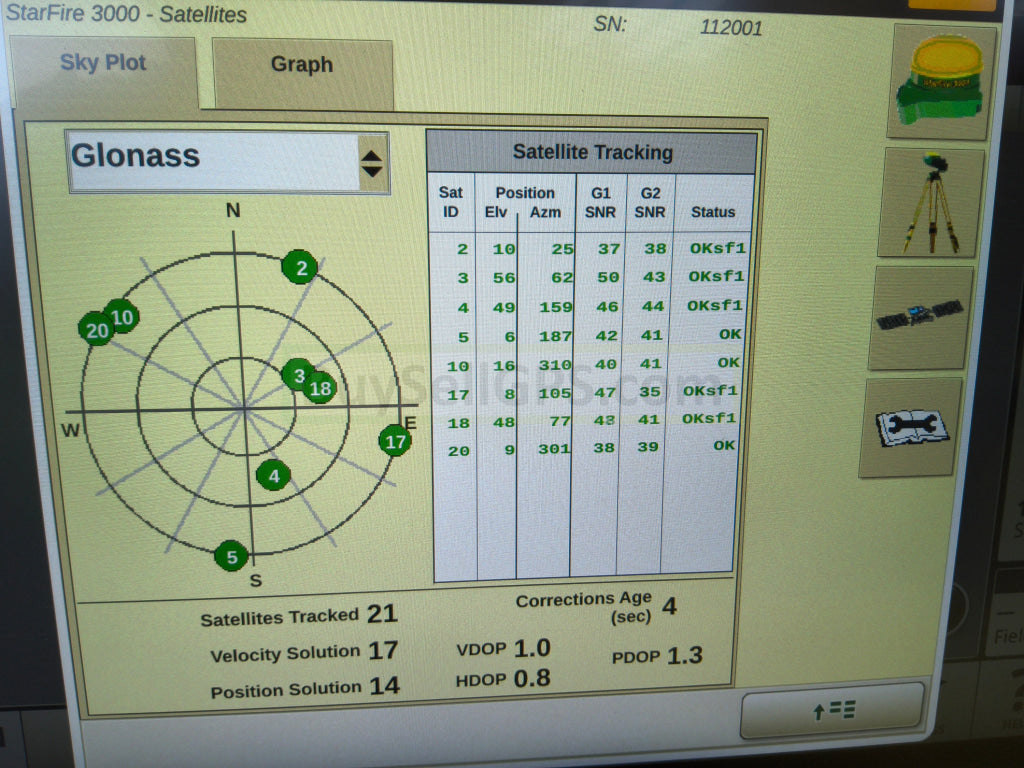
Task: Click satellite 17 marker on sky plot
Action: pyautogui.click(x=396, y=441)
